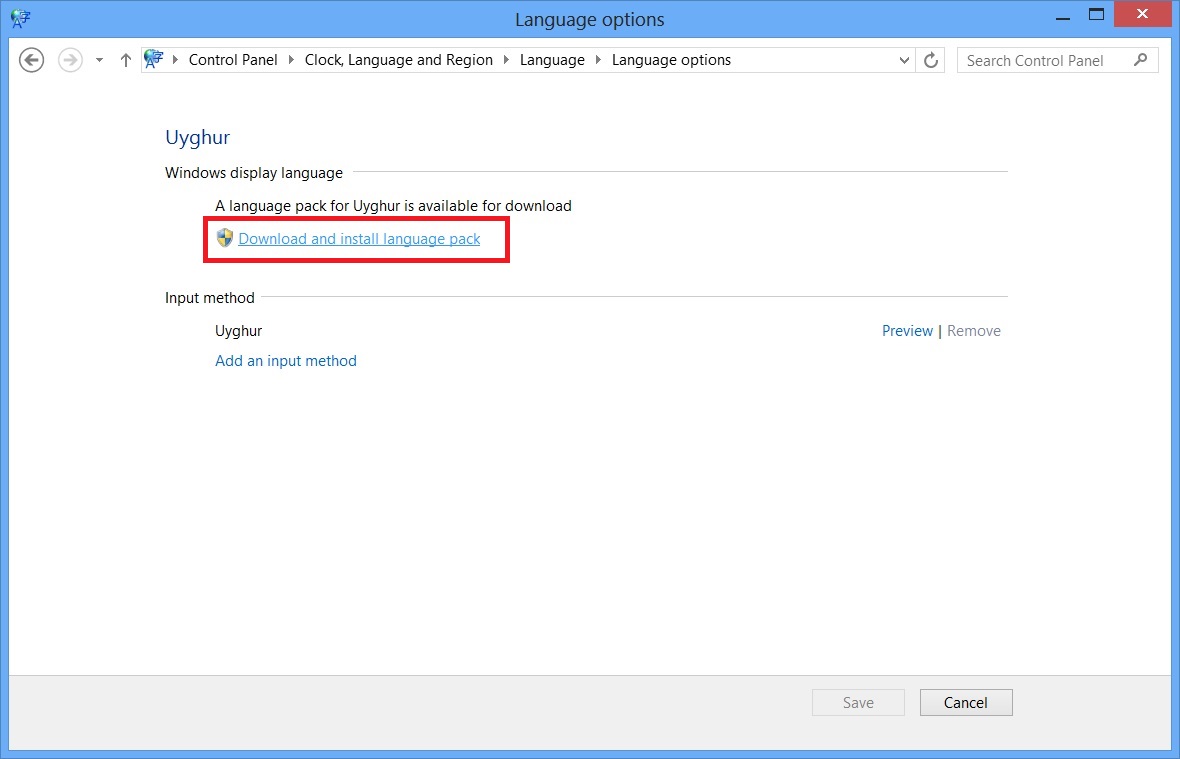
Task: Click the Uyghur heading text
Action: 197,138
